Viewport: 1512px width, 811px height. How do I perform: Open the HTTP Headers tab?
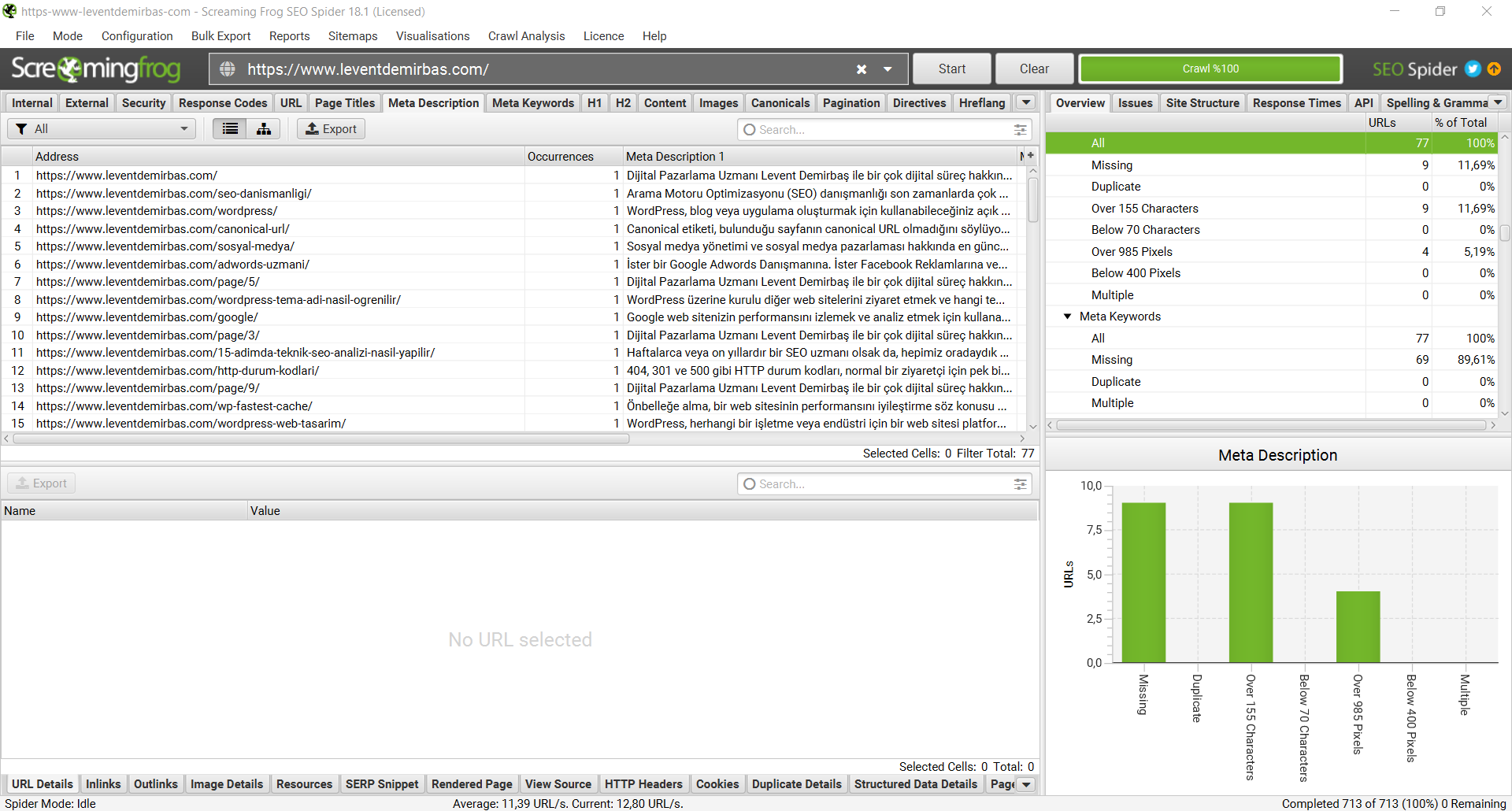(x=643, y=784)
